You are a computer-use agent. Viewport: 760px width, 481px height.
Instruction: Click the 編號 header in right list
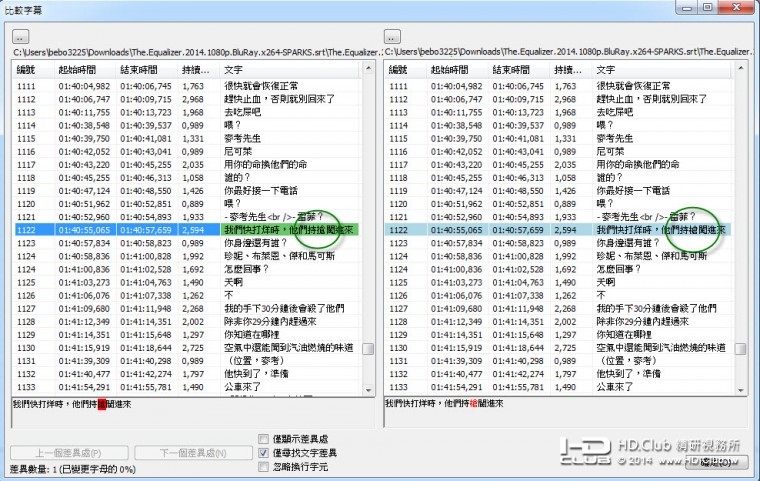[405, 70]
